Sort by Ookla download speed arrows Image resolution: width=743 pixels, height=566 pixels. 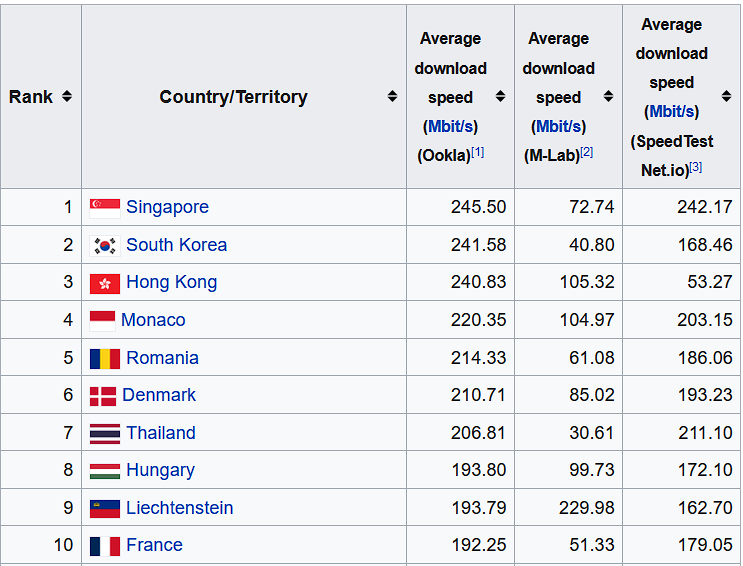[x=500, y=97]
